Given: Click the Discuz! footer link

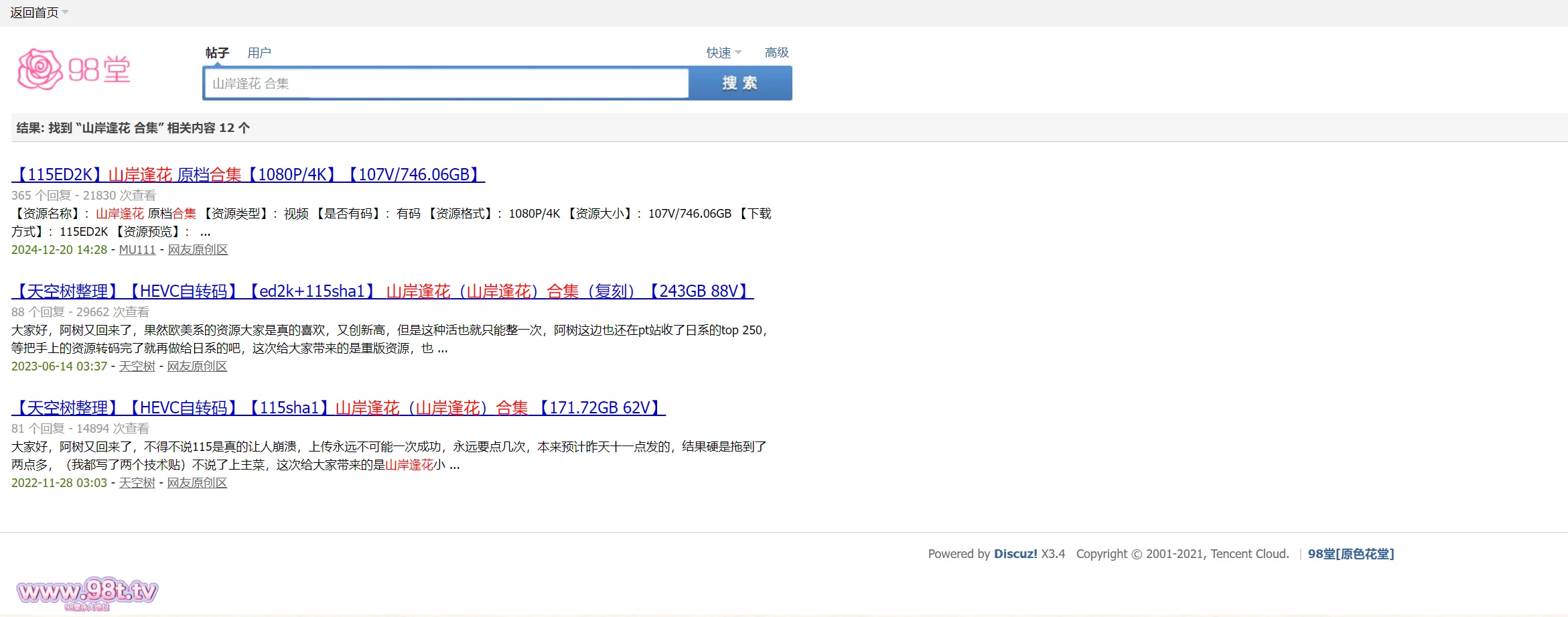Looking at the screenshot, I should [x=1015, y=554].
